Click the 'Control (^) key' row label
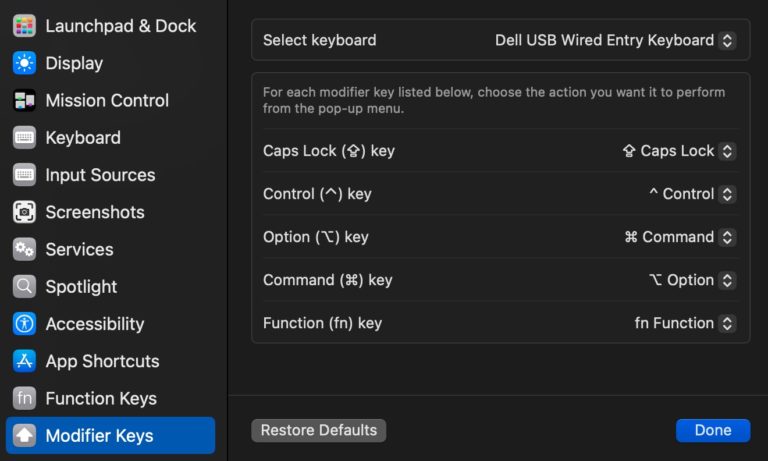Viewport: 768px width, 461px height. pyautogui.click(x=317, y=194)
